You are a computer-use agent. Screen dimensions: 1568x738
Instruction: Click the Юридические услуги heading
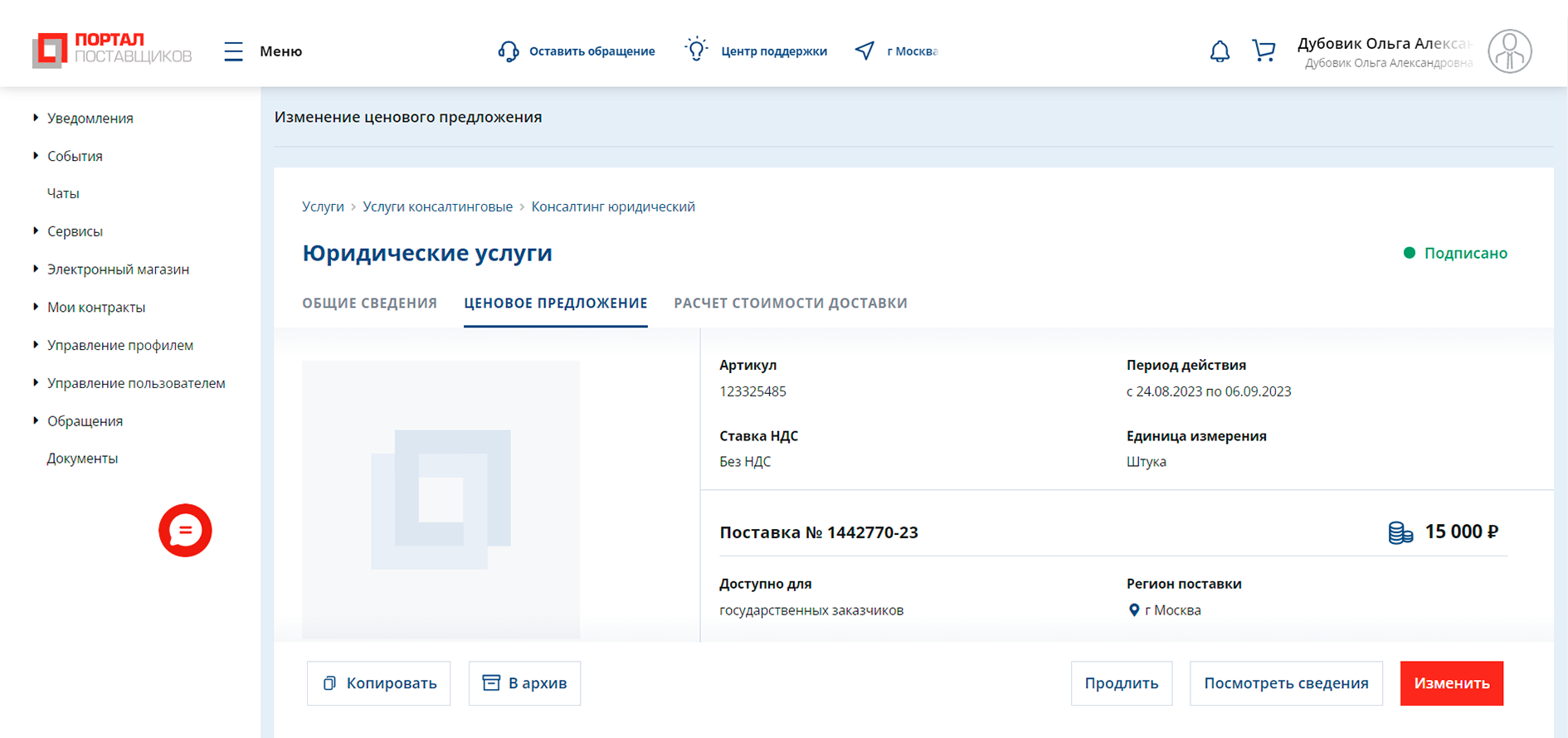[x=427, y=253]
